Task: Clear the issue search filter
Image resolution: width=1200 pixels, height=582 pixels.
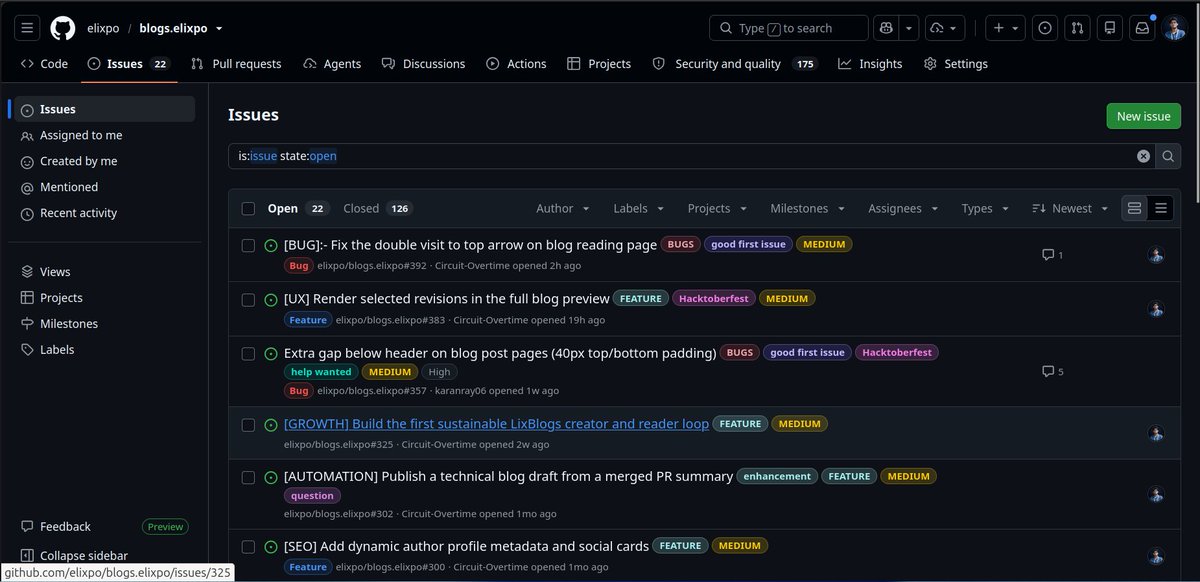Action: [x=1143, y=156]
